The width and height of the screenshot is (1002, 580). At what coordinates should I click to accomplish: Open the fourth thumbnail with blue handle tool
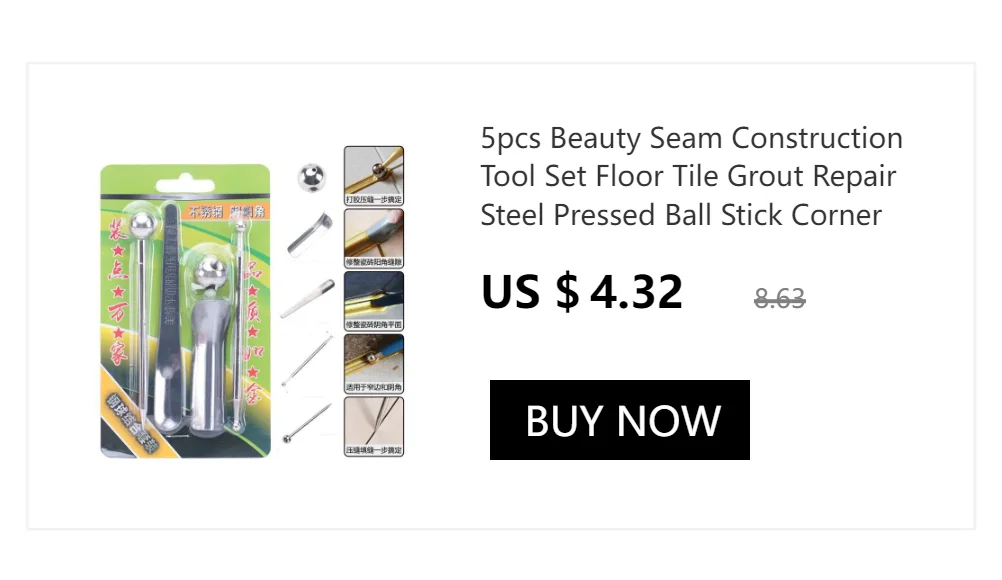tap(374, 363)
